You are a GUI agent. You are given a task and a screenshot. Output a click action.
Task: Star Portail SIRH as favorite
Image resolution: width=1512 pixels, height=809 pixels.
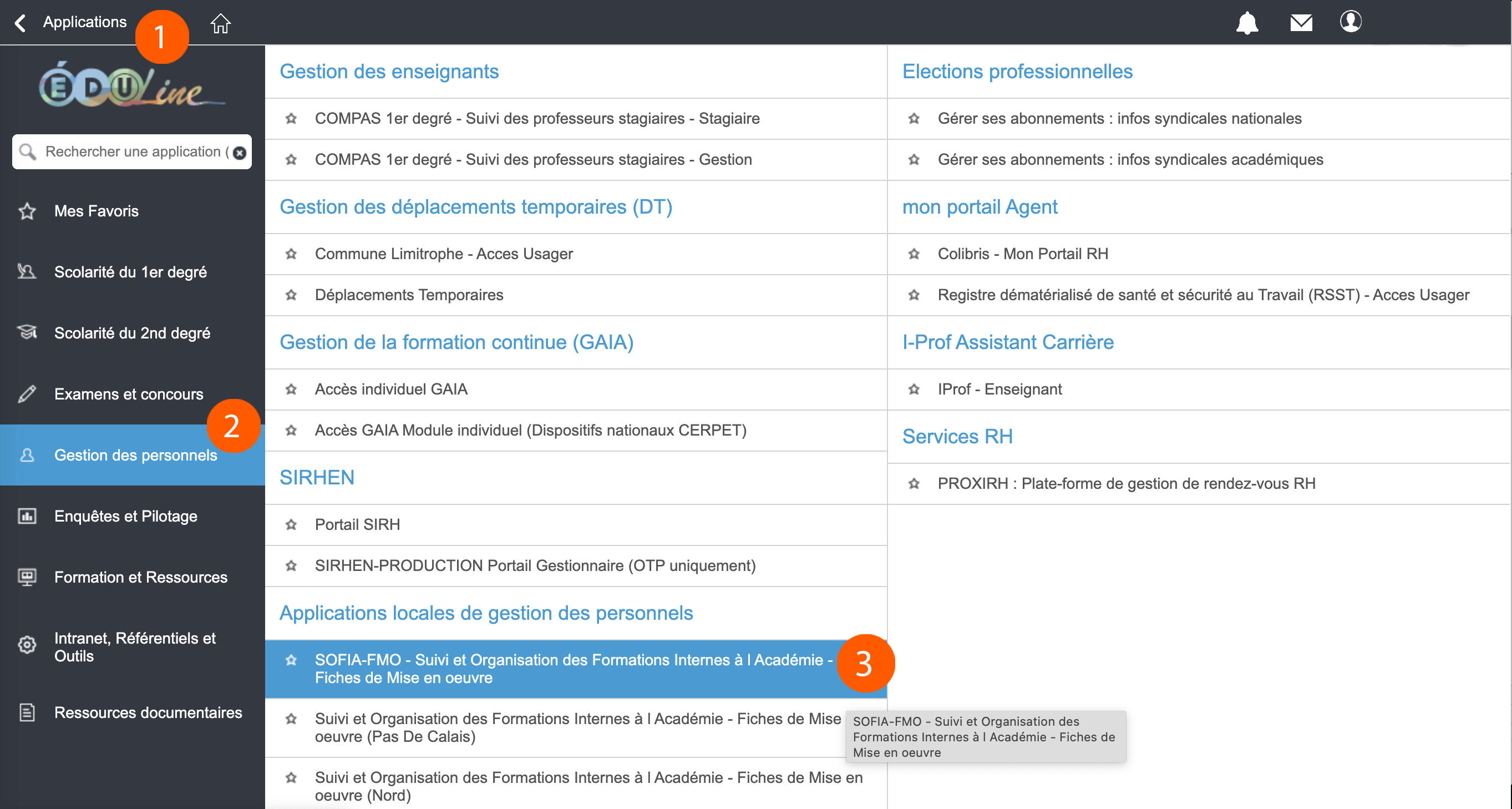(x=291, y=525)
